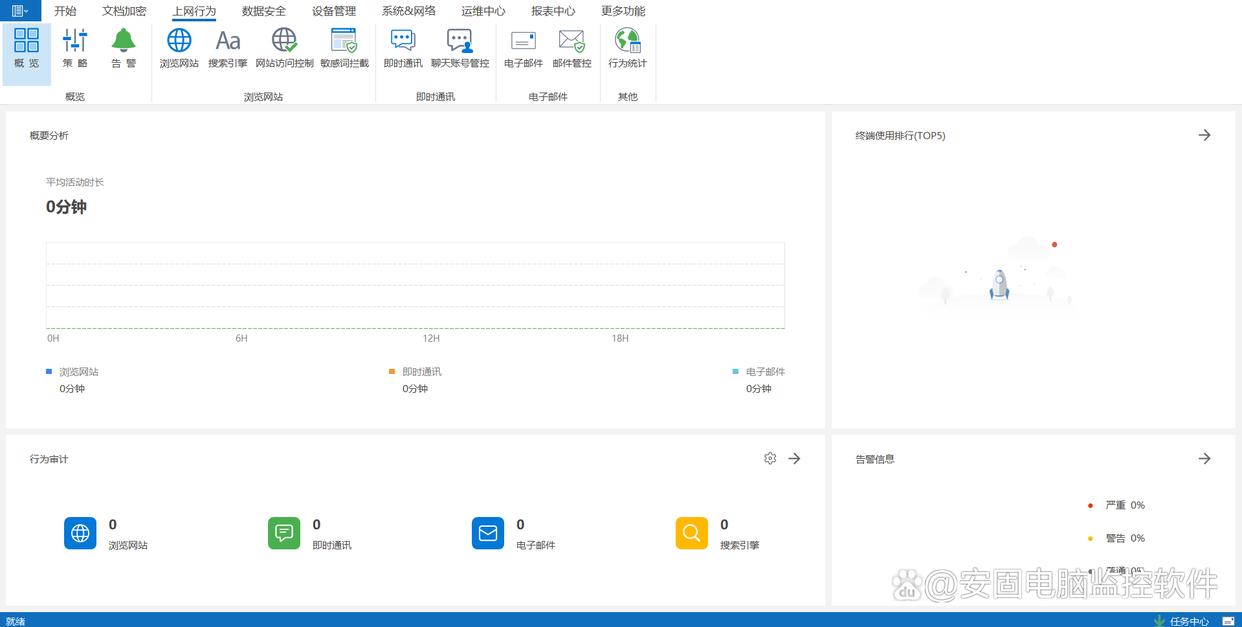This screenshot has height=627, width=1242.
Task: Switch to 数据安全 tab
Action: pos(264,11)
